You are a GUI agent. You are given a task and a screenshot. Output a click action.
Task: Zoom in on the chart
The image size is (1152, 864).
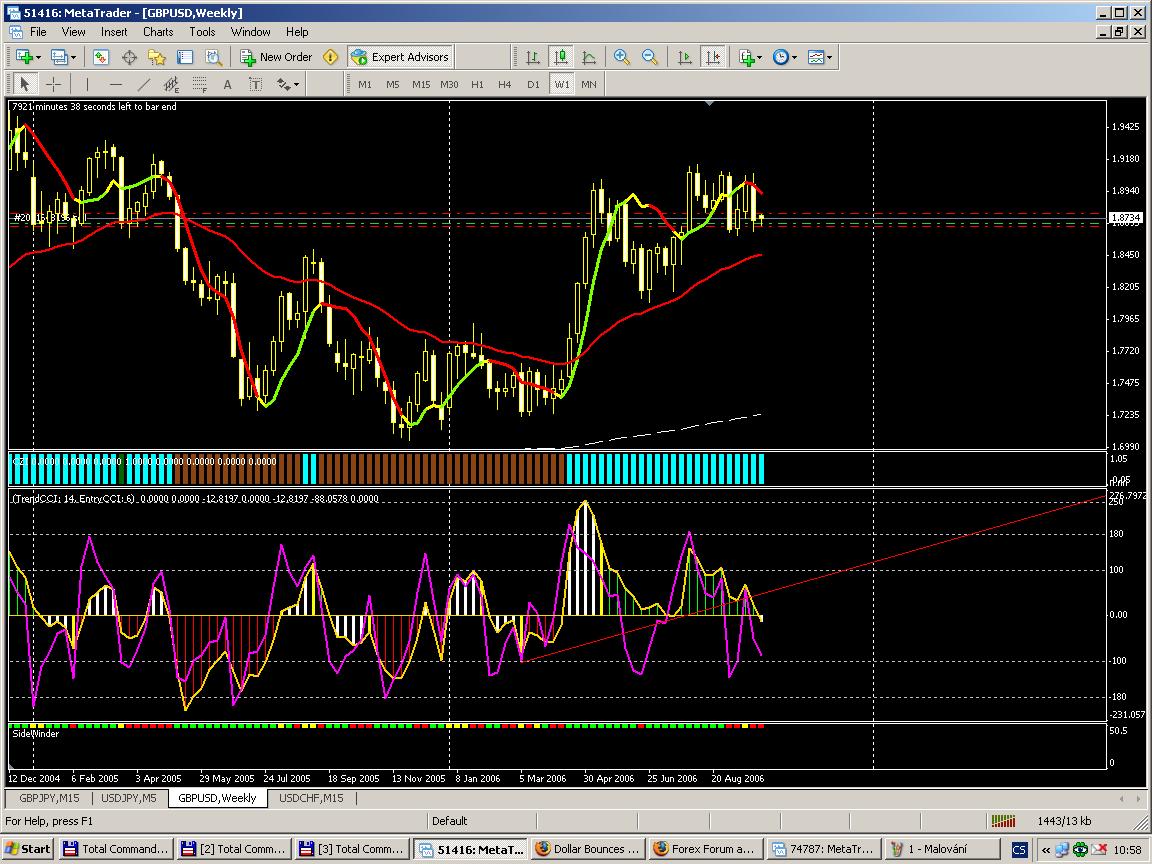pos(622,57)
